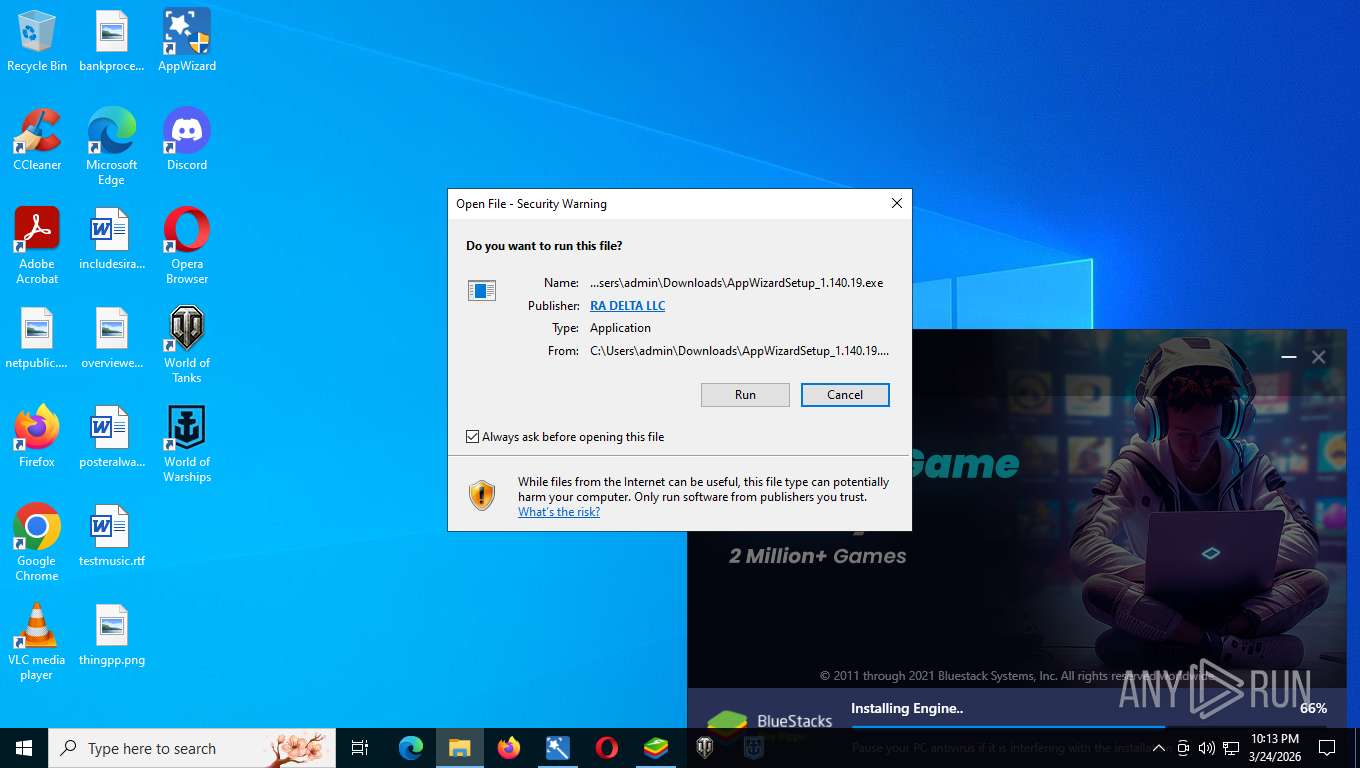Click the shield warning icon in dialog
The image size is (1360, 768).
click(482, 495)
